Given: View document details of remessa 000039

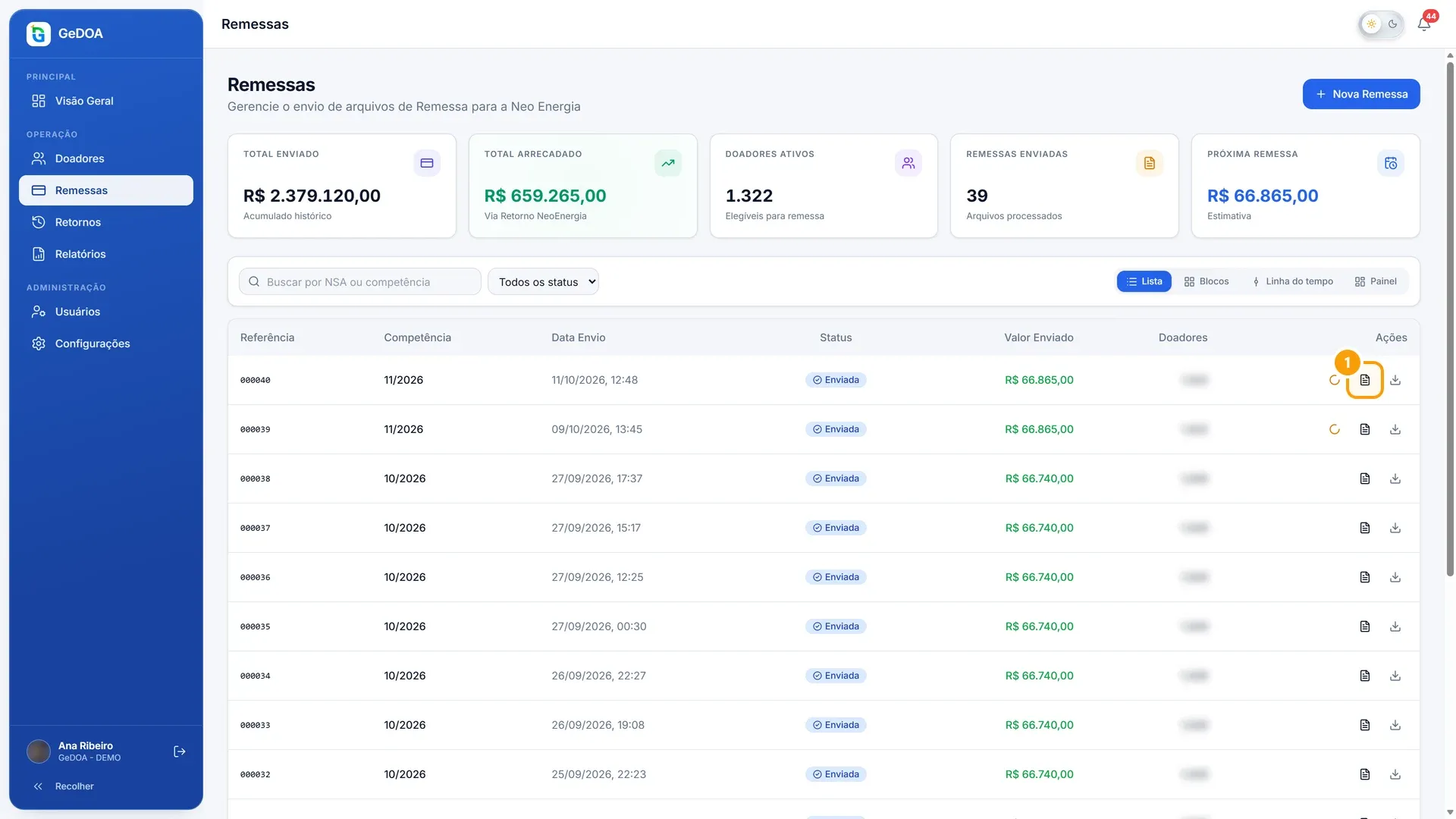Looking at the screenshot, I should point(1365,429).
